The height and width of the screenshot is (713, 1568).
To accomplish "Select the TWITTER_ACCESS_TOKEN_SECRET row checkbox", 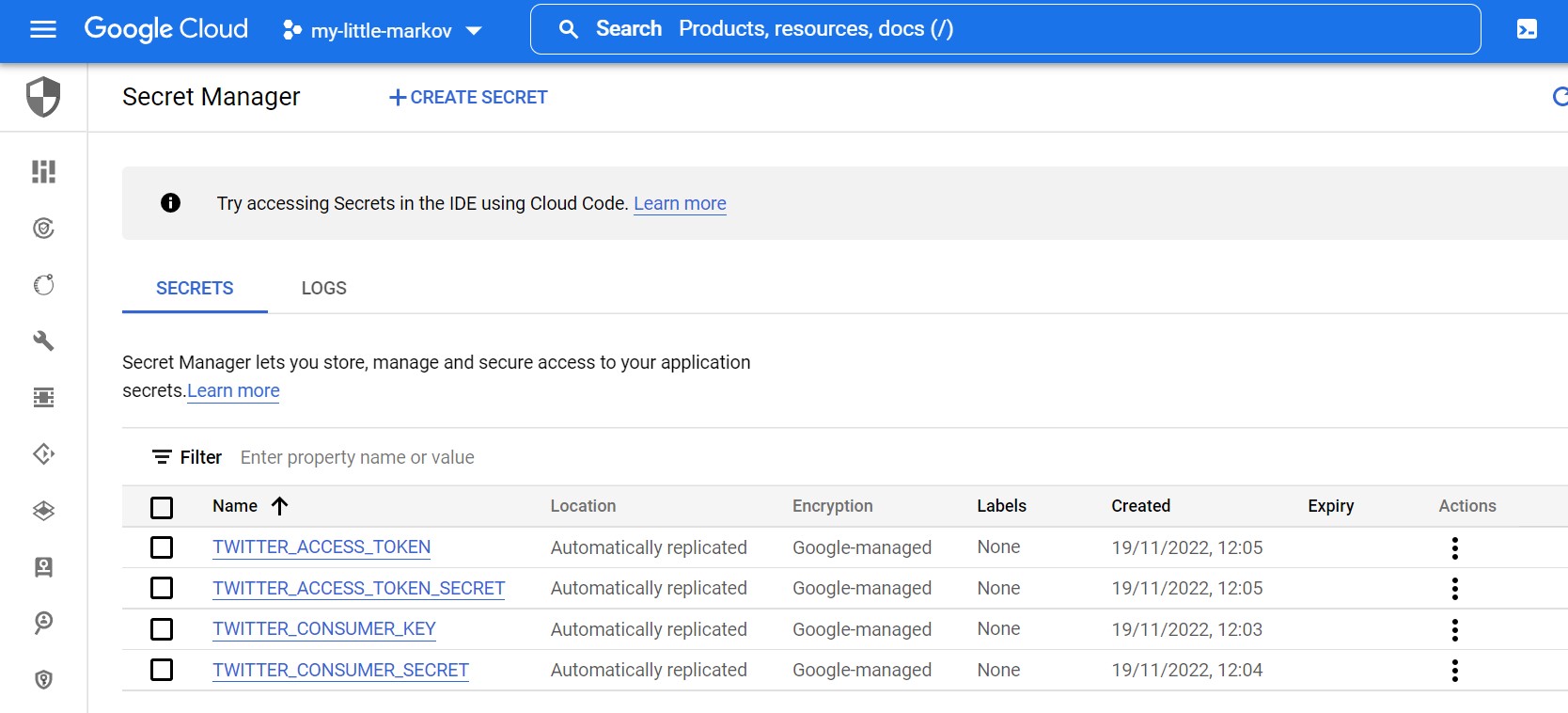I will (162, 588).
